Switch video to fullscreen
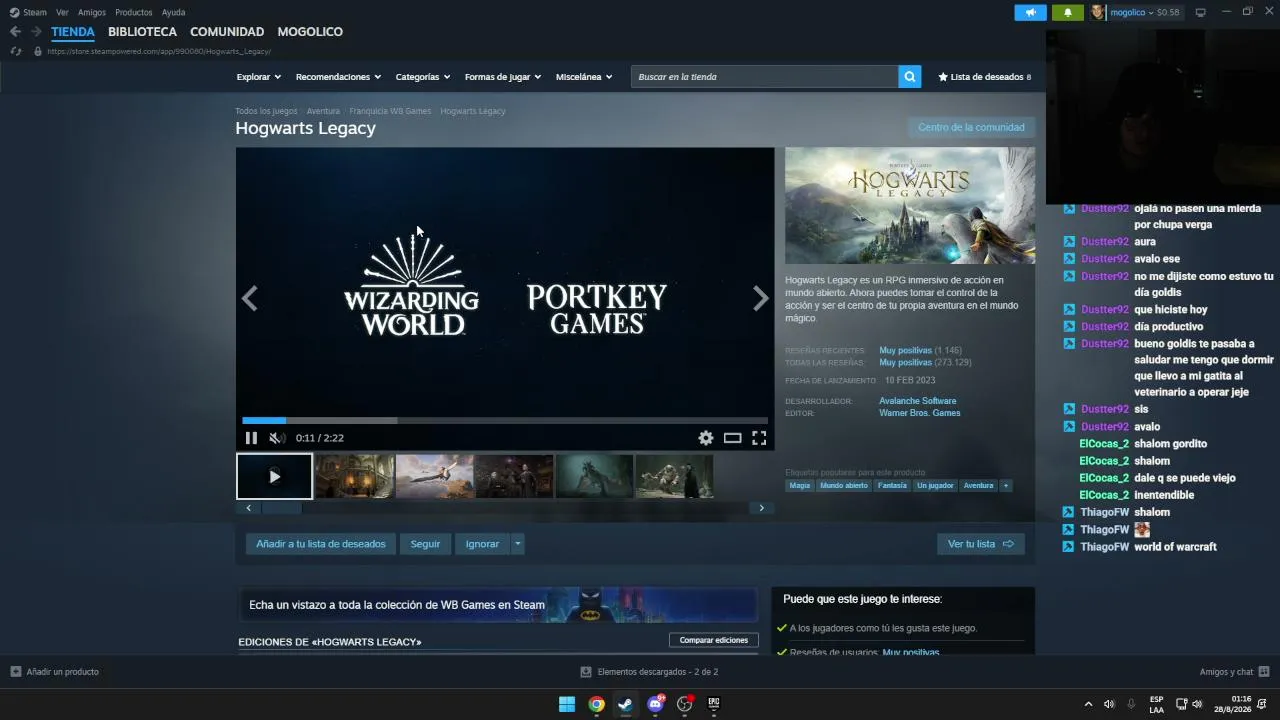 tap(759, 438)
